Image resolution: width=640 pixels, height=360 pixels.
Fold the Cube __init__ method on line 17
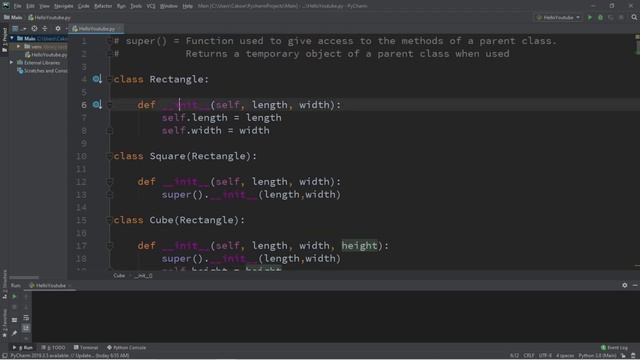(109, 246)
